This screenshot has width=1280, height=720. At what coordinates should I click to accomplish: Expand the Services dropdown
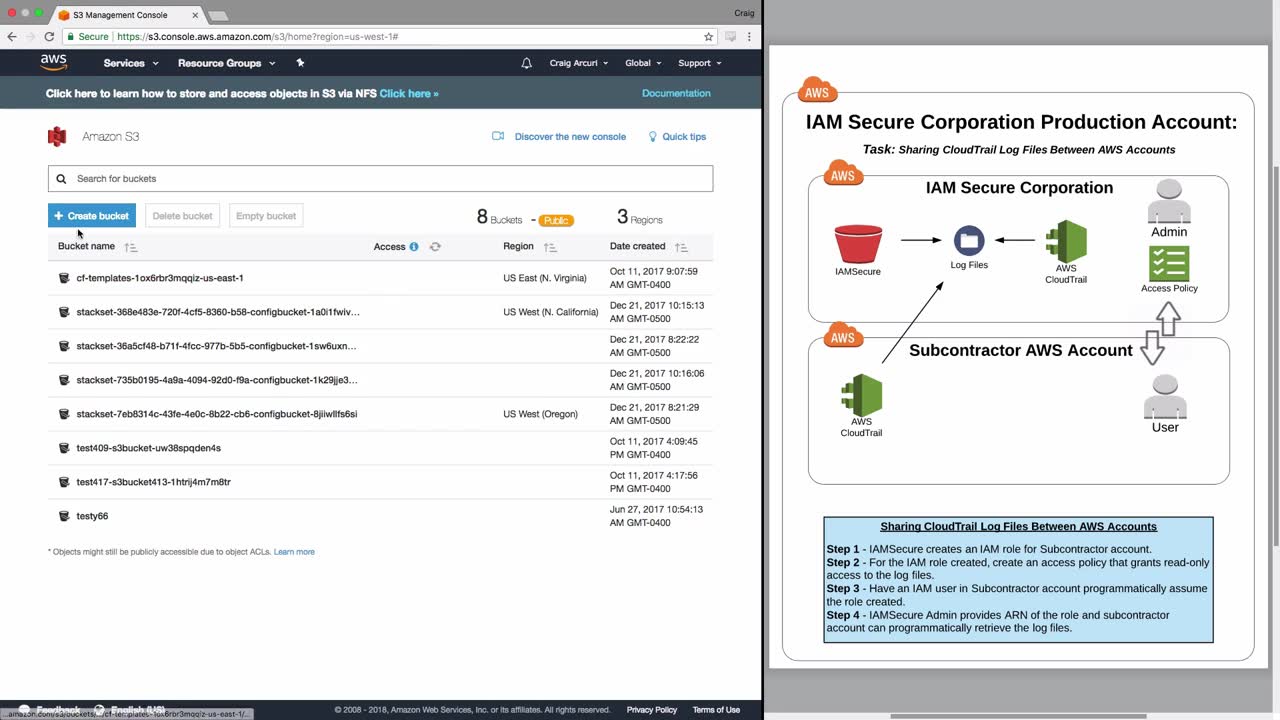(131, 63)
